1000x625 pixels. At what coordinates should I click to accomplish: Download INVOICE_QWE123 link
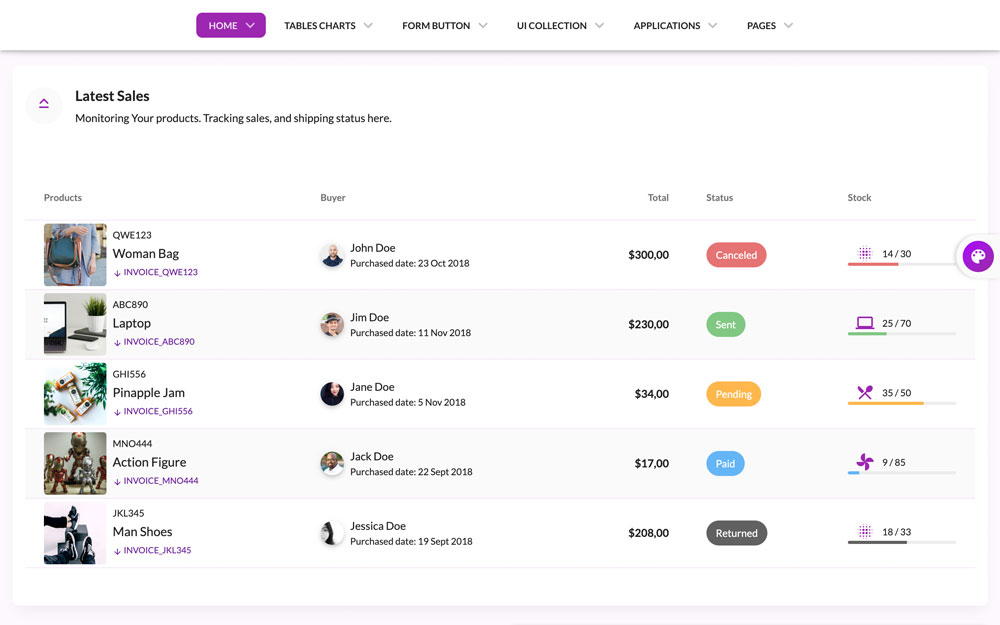160,272
